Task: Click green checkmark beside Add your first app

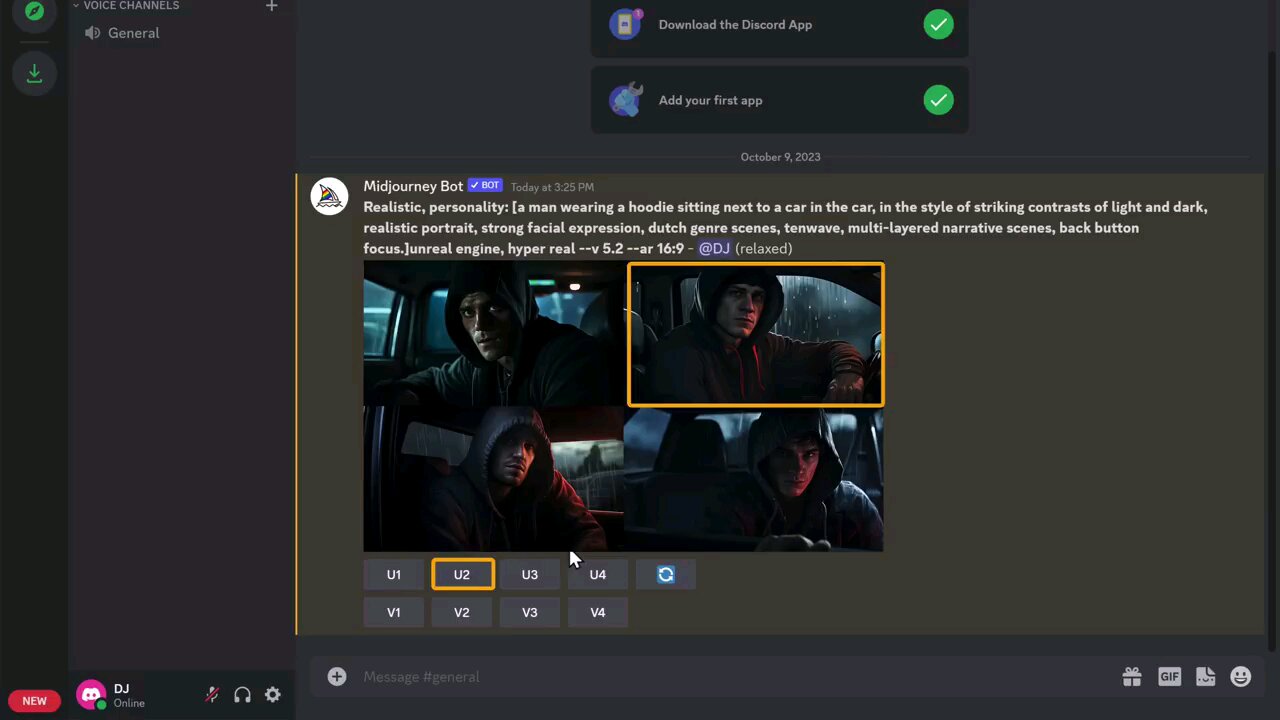Action: [x=938, y=100]
